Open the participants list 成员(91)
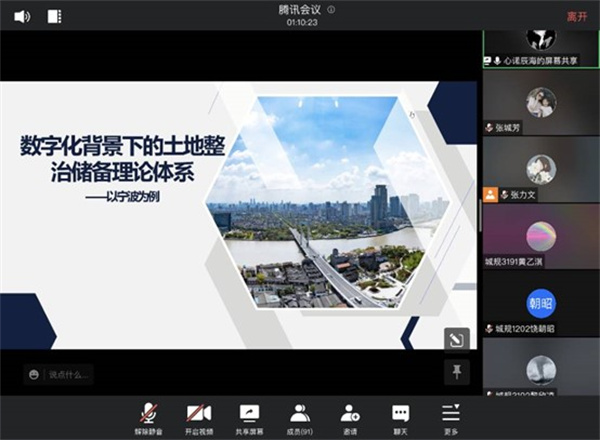Viewport: 600px width, 440px height. [x=300, y=418]
